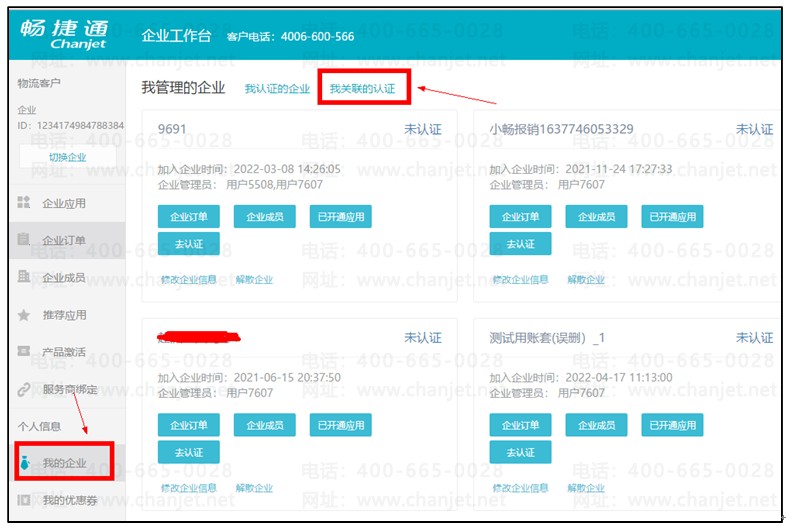786x526 pixels.
Task: Click 已开通应用 button for 测试用账套(误删)_1
Action: tap(673, 425)
